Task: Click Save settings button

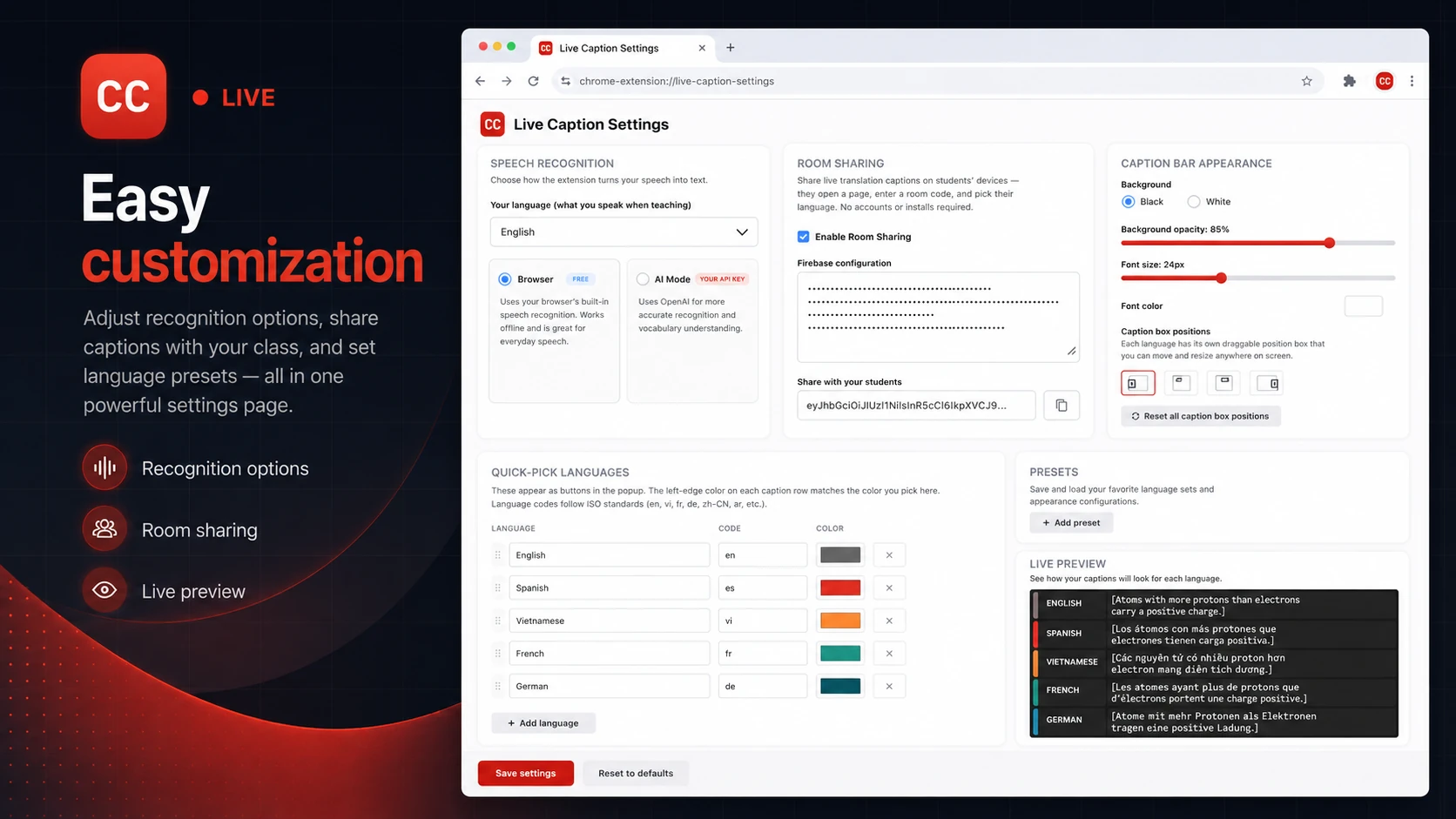Action: point(526,773)
